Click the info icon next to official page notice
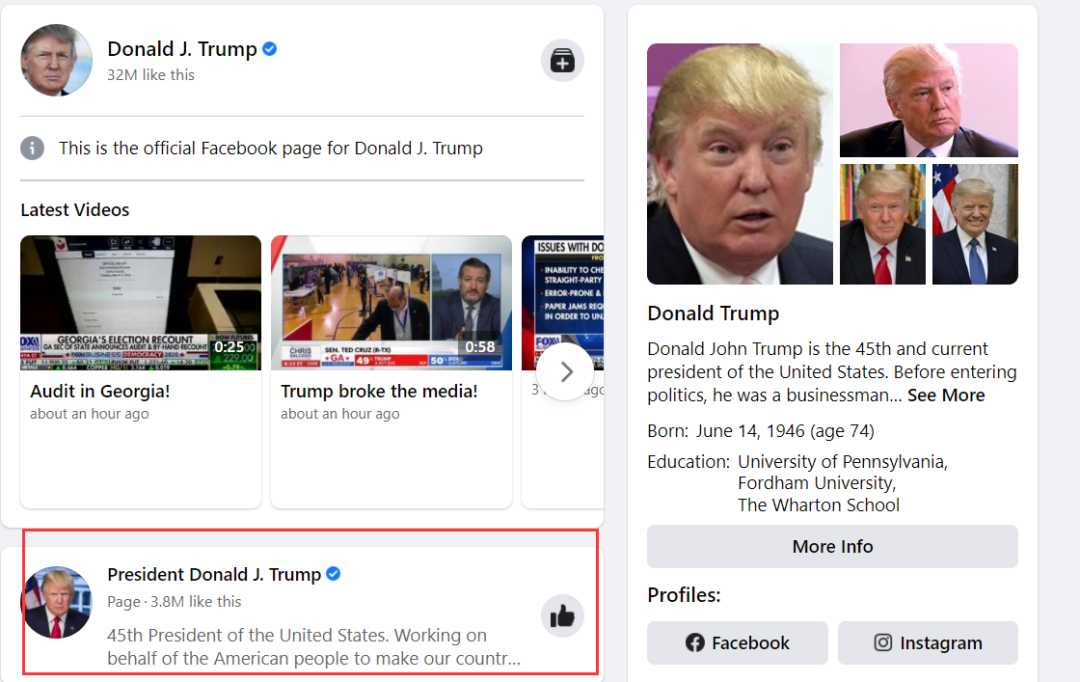1080x682 pixels. [32, 148]
